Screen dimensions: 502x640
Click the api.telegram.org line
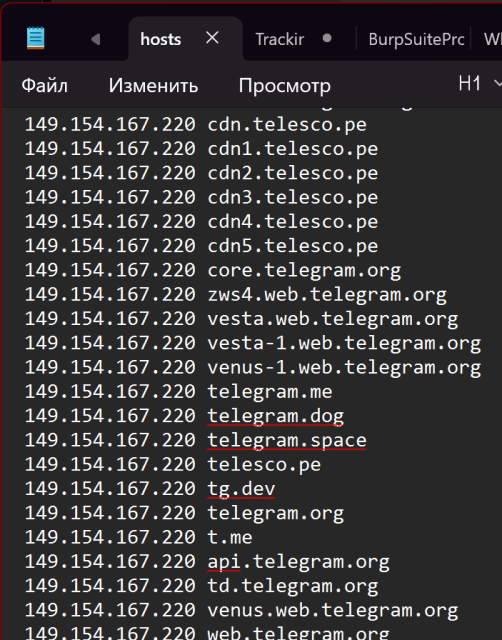click(x=207, y=562)
